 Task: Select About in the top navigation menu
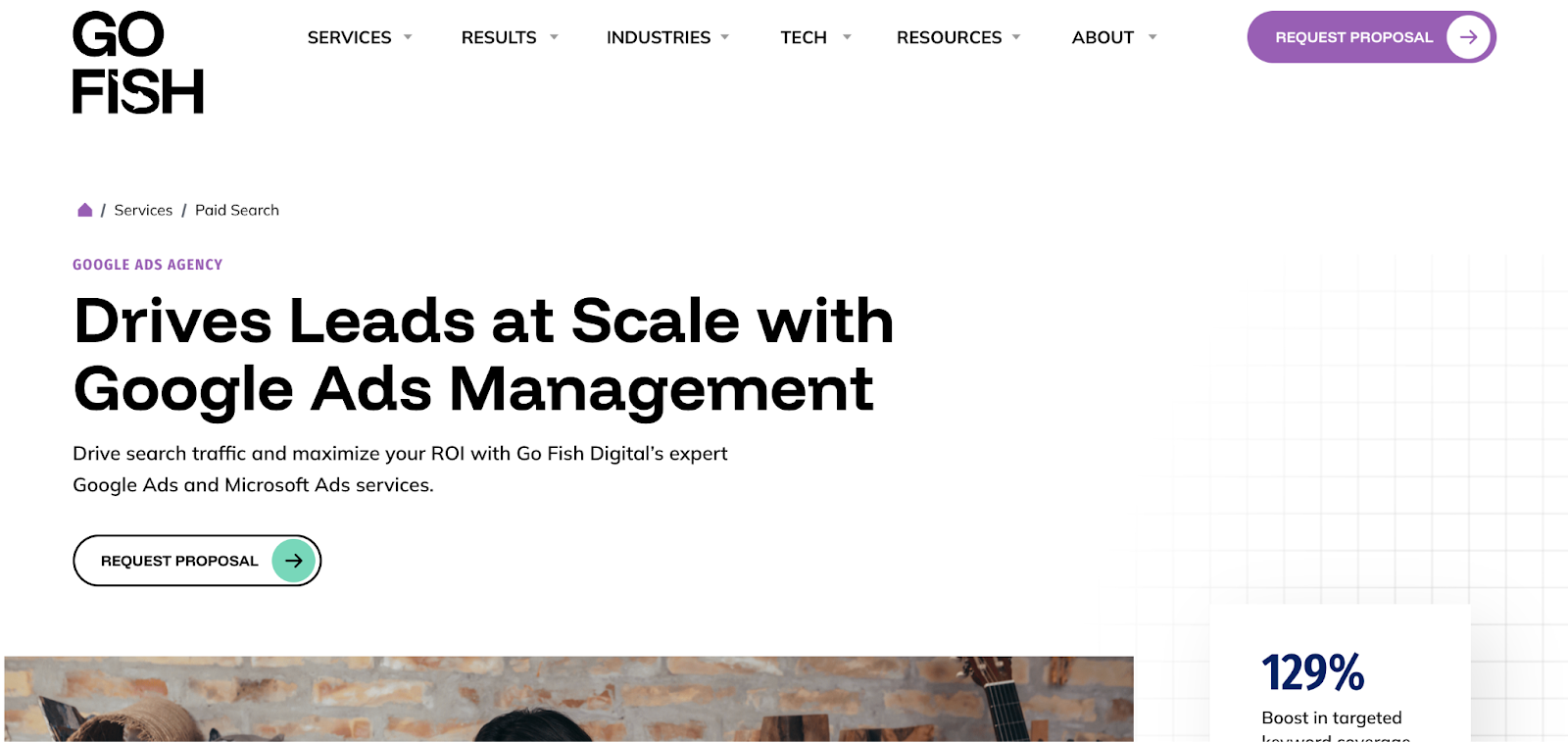1102,37
